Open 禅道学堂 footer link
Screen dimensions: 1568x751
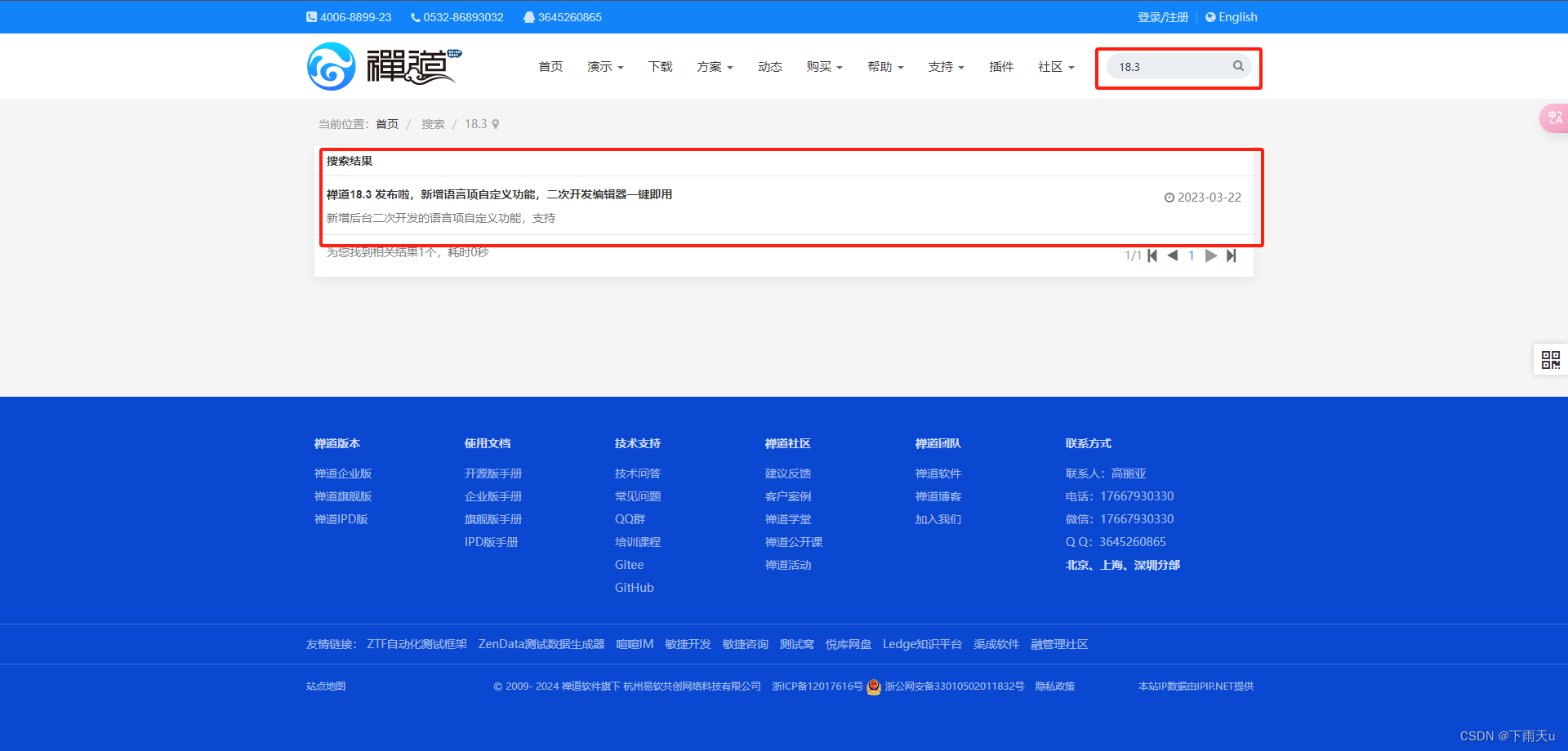click(x=788, y=519)
